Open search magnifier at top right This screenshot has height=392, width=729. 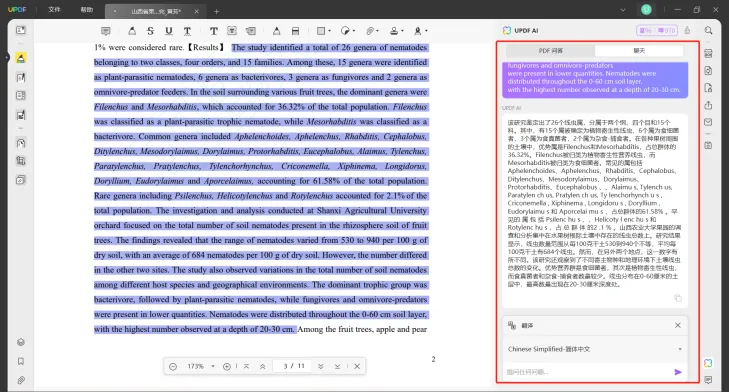[x=708, y=30]
